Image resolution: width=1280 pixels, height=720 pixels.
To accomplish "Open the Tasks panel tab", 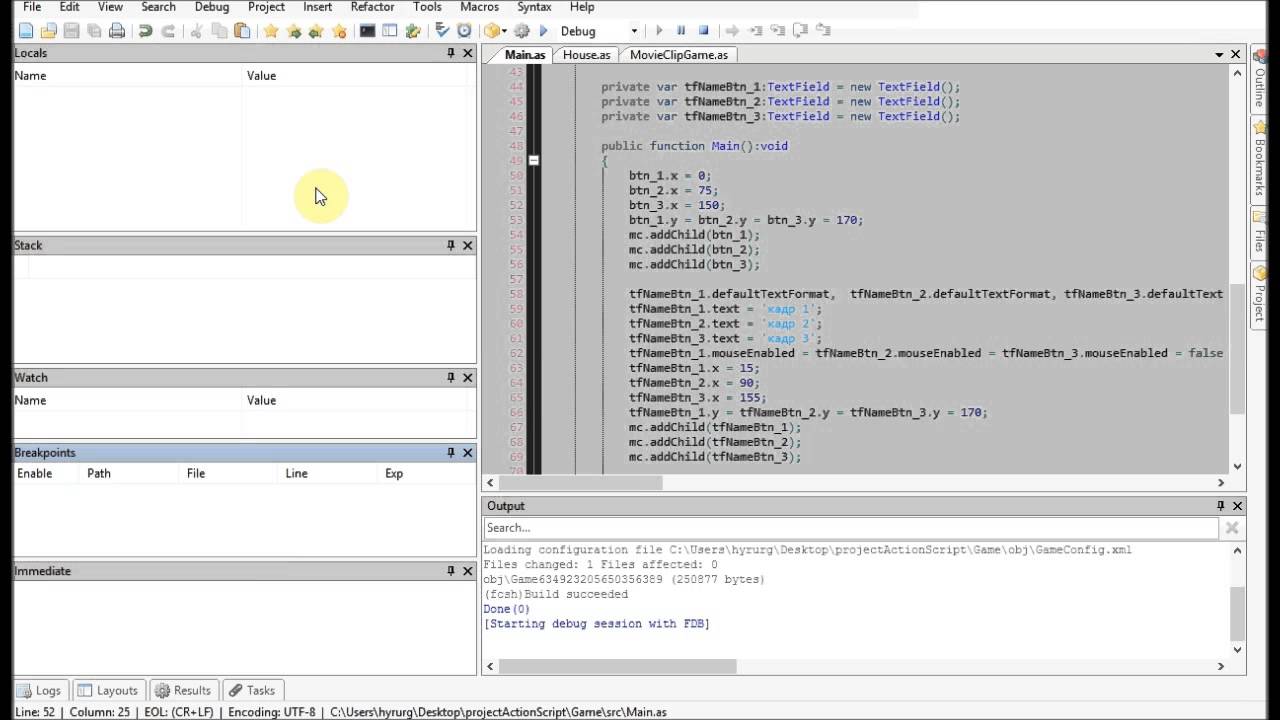I will [251, 690].
